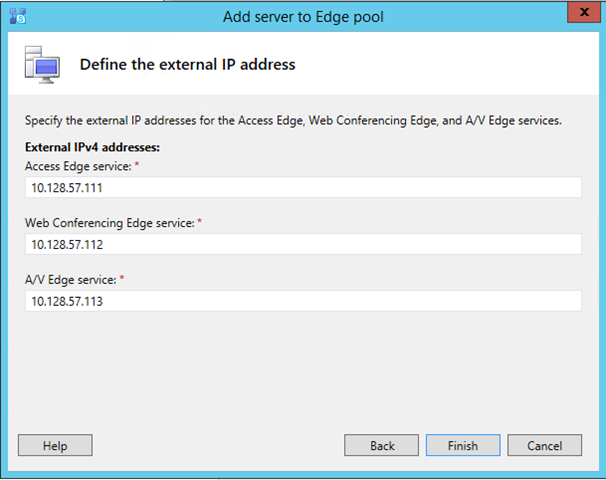Click the 'Access Edge service:' label
The width and height of the screenshot is (606, 480).
(x=78, y=166)
